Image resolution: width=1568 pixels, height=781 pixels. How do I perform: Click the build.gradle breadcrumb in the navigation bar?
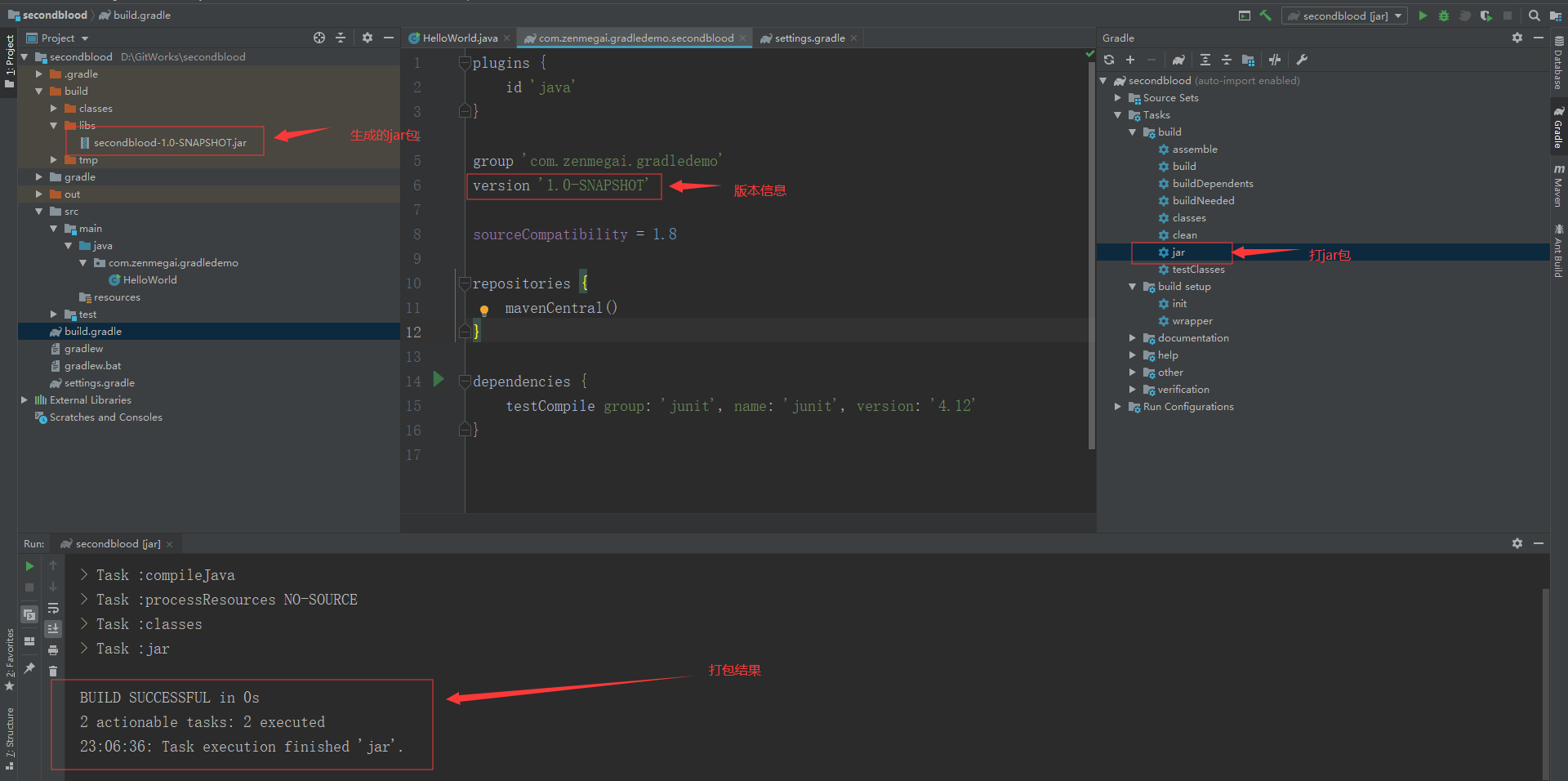(135, 15)
